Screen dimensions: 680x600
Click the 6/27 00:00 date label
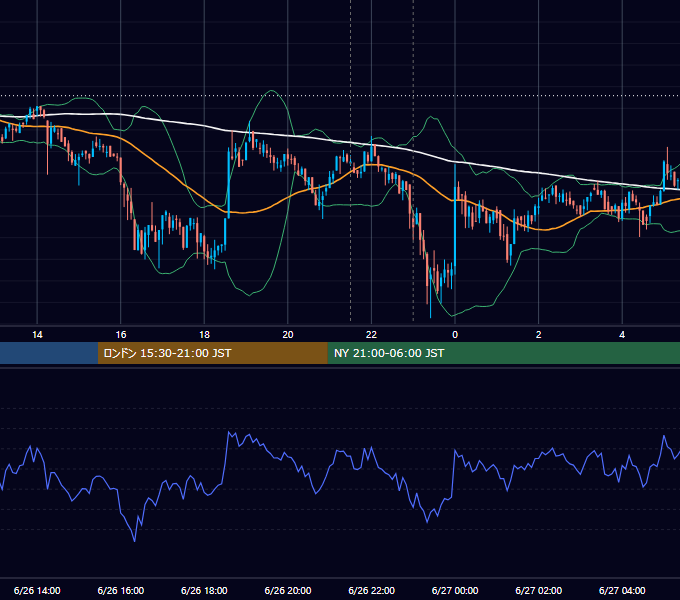point(455,590)
